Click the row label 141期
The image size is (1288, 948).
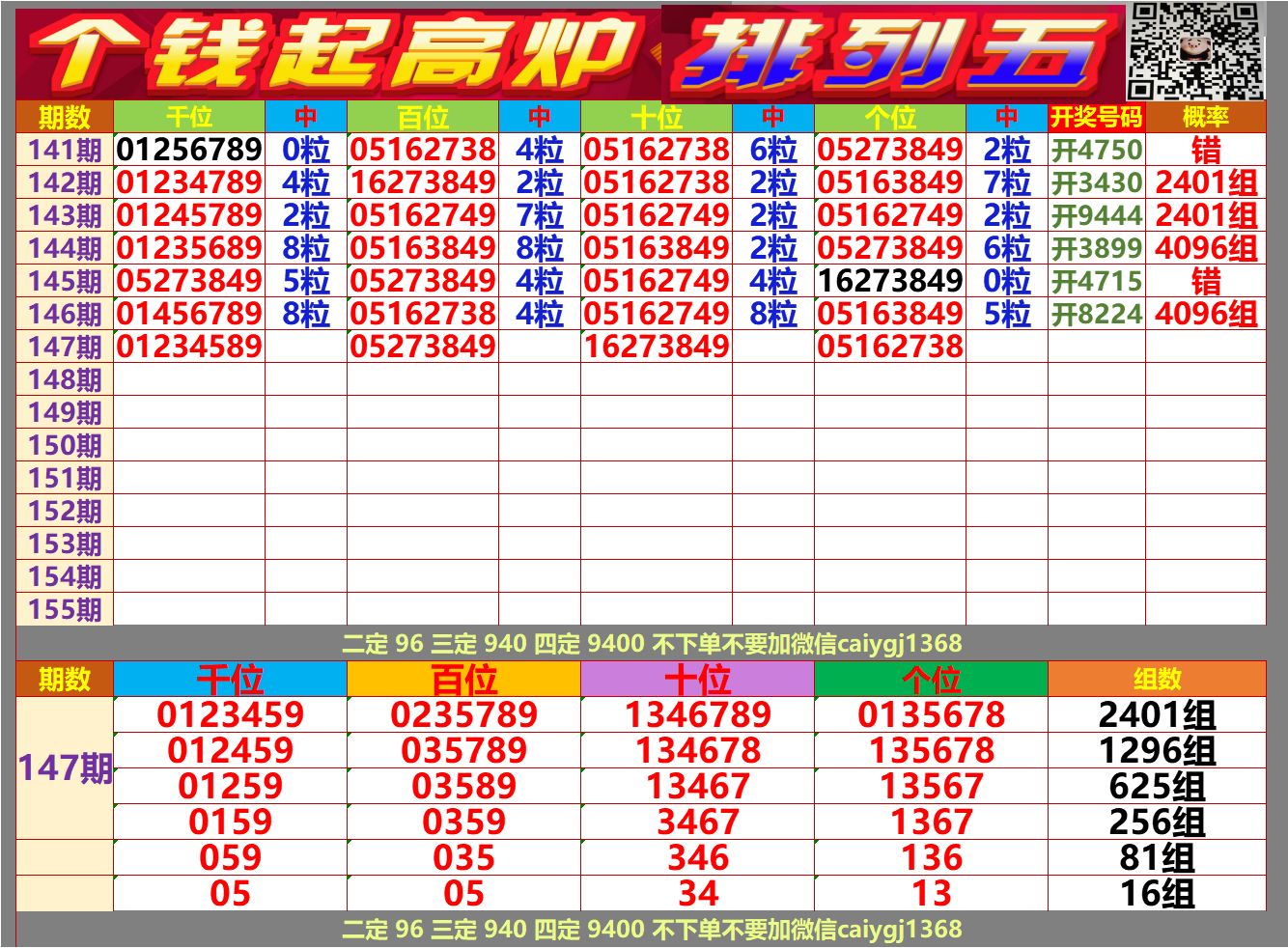click(x=65, y=150)
